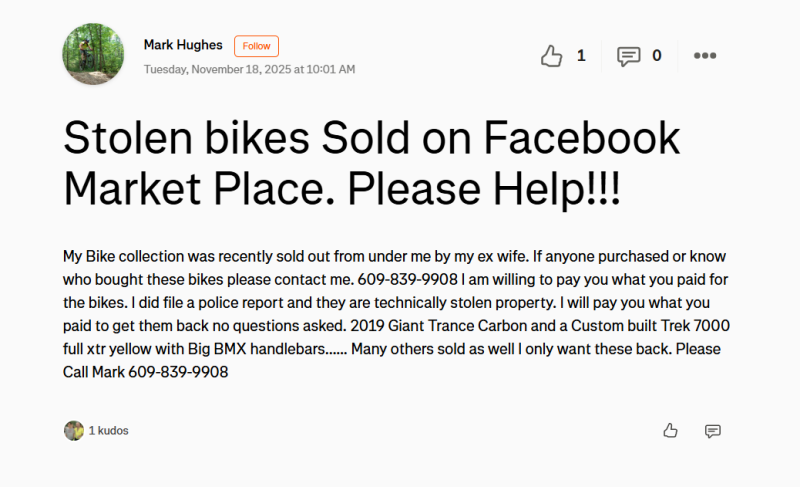Give kudos using the bottom thumbs-up icon

pos(670,431)
